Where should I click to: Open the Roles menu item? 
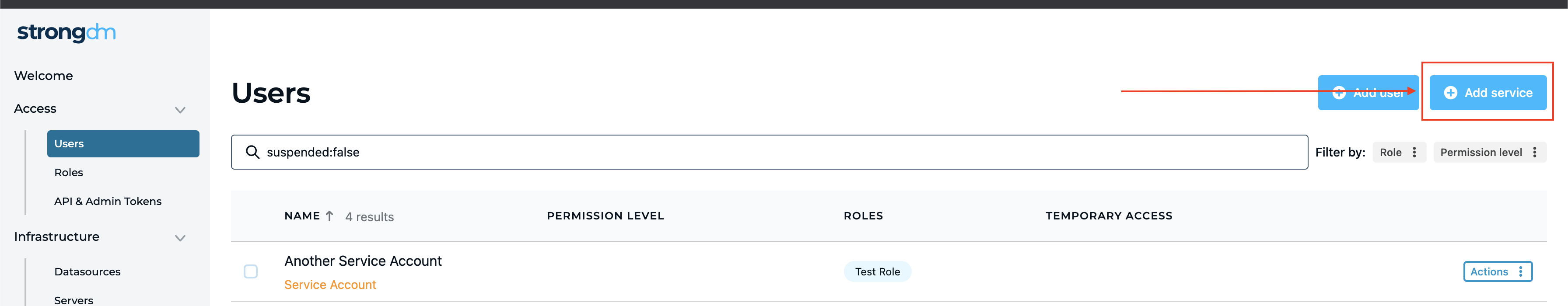click(x=69, y=173)
